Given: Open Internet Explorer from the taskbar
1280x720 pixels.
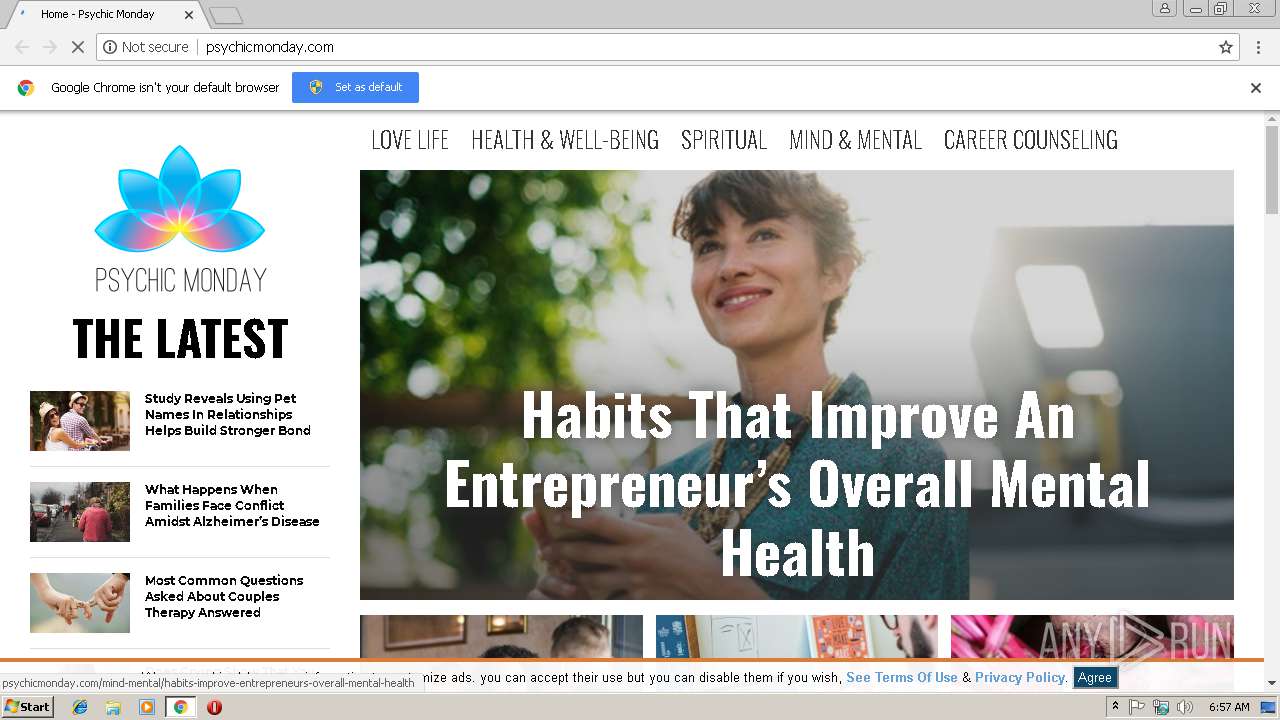Looking at the screenshot, I should (80, 707).
